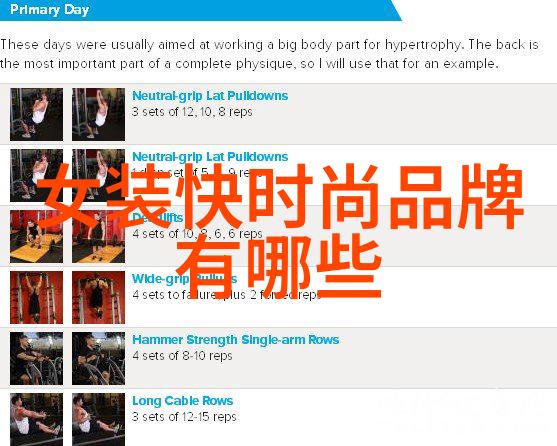This screenshot has height=446, width=557.
Task: View second lat pulldown end-position thumbnail
Action: 98,175
